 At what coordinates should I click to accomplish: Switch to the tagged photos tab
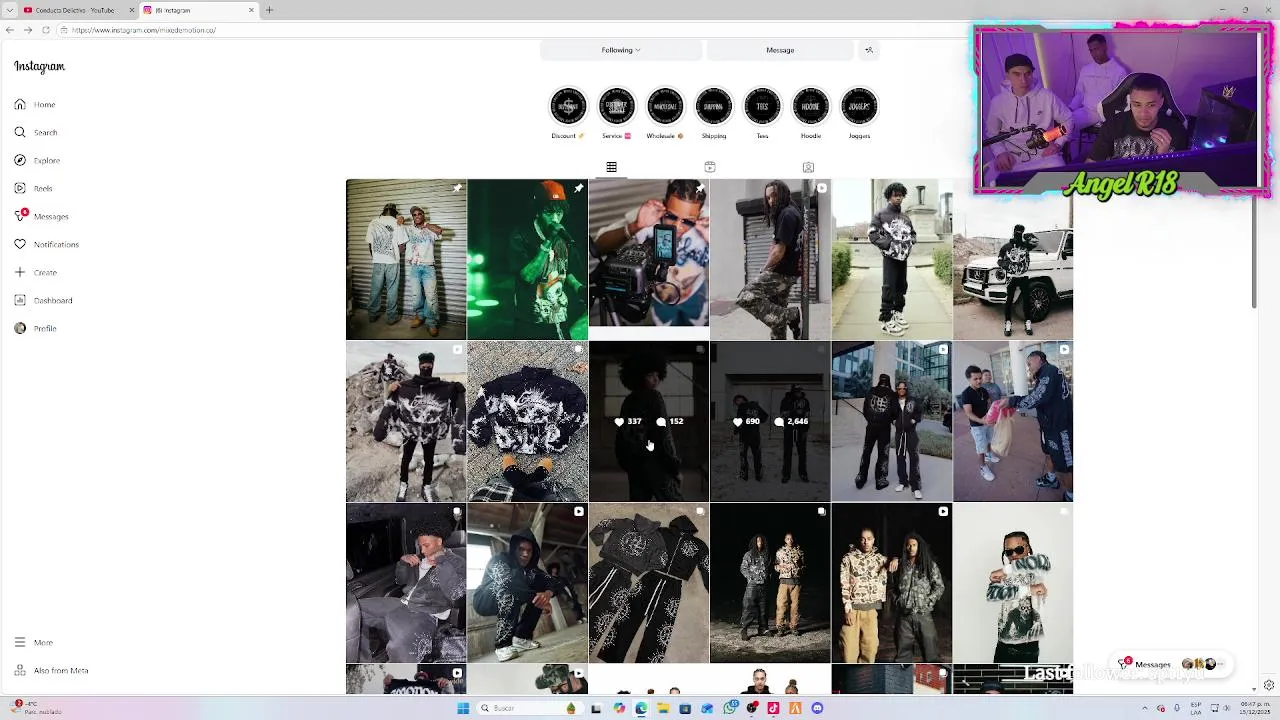[x=808, y=167]
